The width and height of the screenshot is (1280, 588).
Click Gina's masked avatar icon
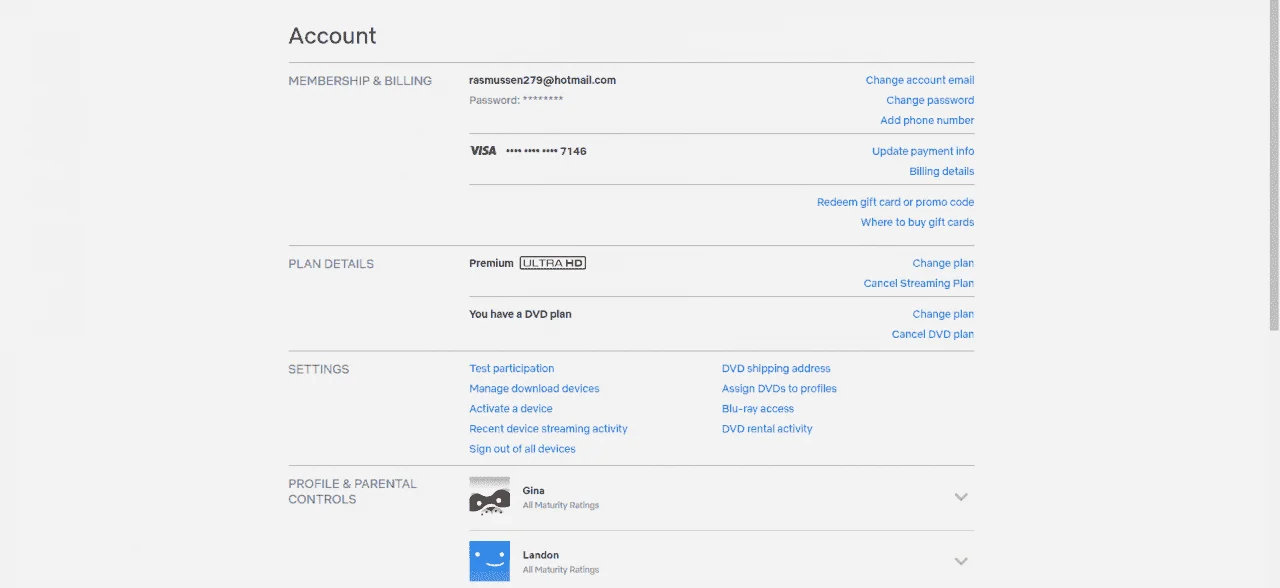click(x=489, y=496)
